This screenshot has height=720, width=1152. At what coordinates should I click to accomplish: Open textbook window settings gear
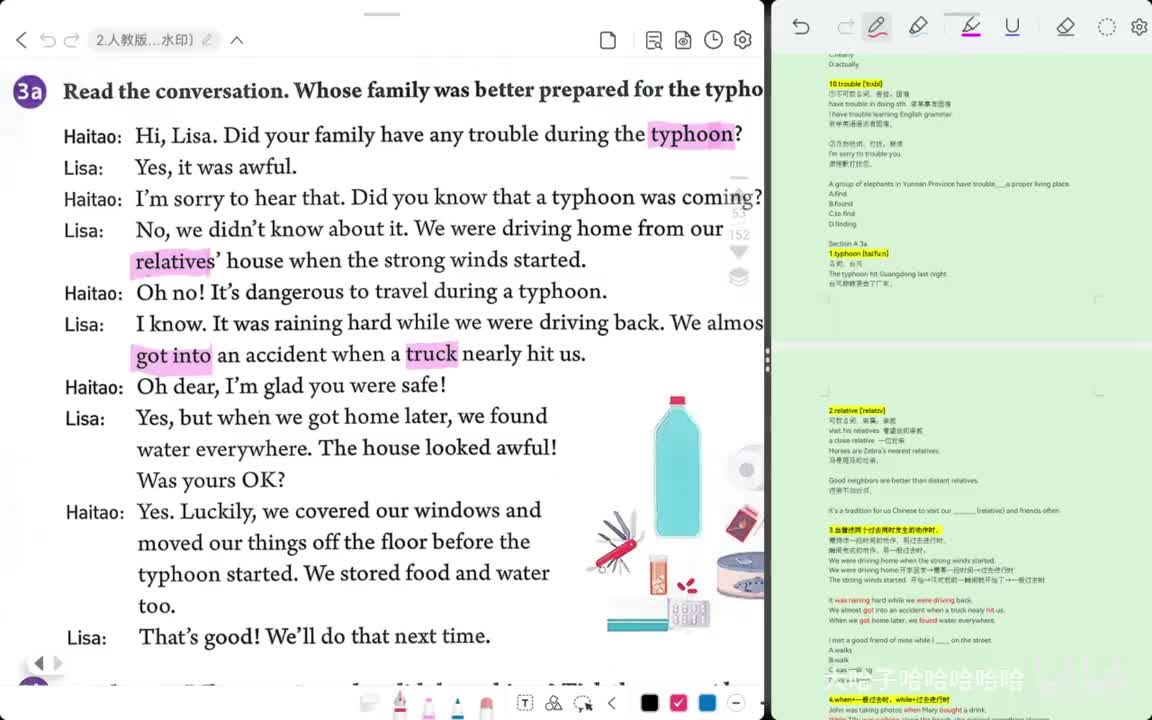743,40
